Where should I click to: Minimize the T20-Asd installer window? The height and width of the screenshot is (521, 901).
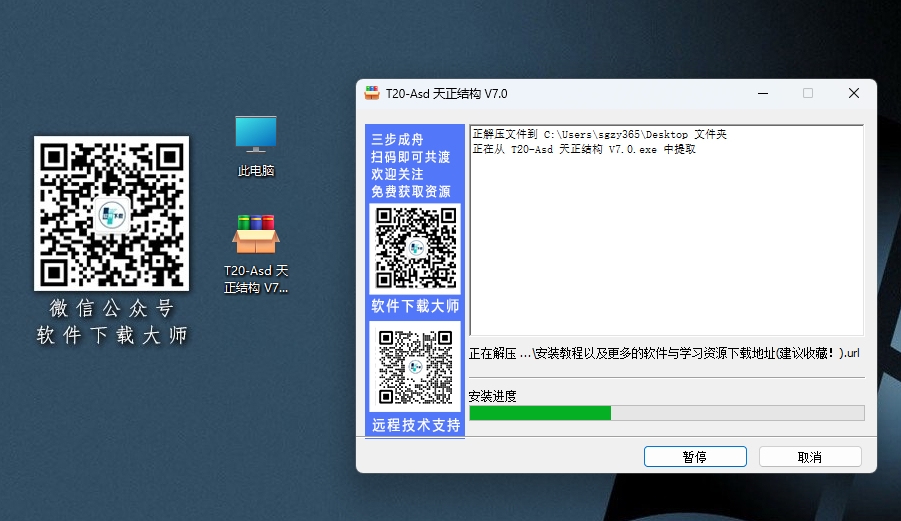click(763, 93)
